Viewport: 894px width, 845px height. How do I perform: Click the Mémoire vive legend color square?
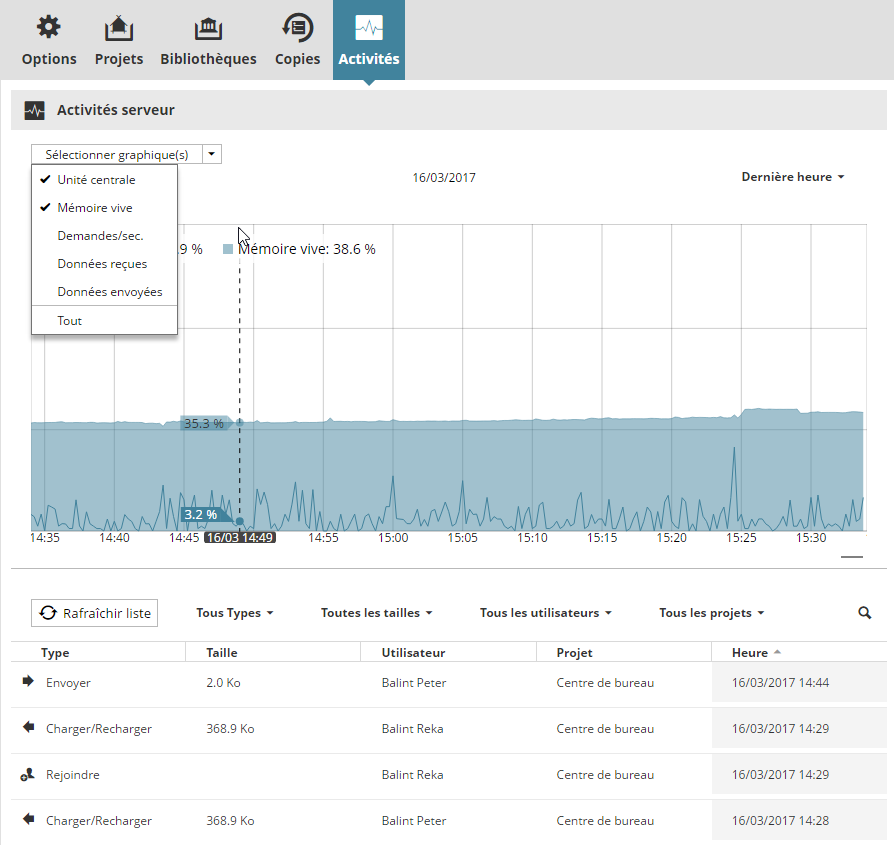(x=228, y=249)
